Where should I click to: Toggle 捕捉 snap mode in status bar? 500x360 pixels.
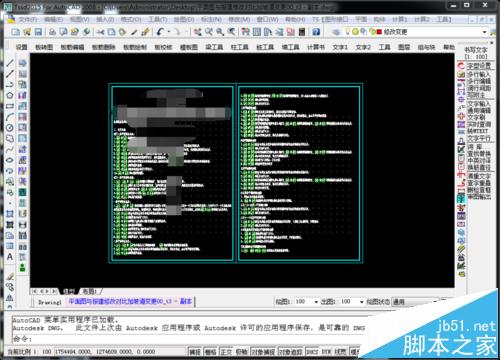pos(195,352)
